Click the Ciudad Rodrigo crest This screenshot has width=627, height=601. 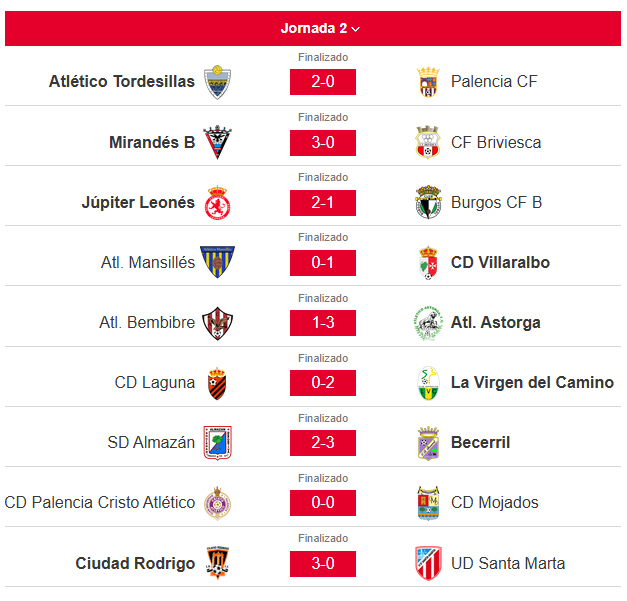pos(217,563)
